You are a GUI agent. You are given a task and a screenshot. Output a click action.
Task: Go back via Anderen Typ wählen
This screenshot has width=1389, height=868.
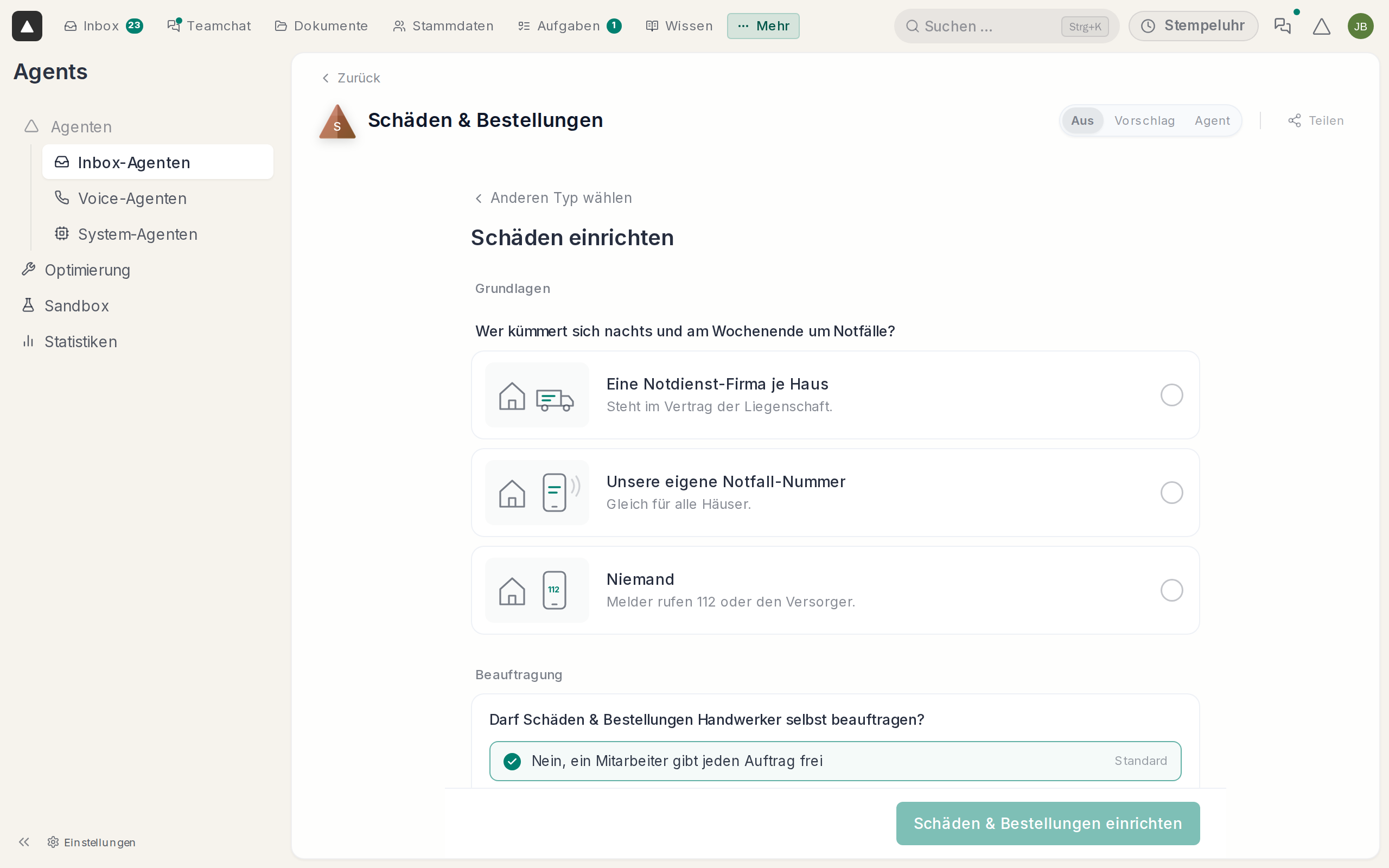tap(553, 198)
